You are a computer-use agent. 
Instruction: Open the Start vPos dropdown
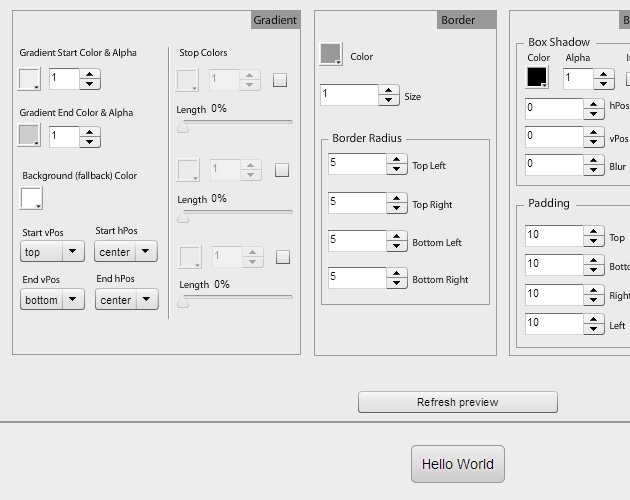pos(53,252)
